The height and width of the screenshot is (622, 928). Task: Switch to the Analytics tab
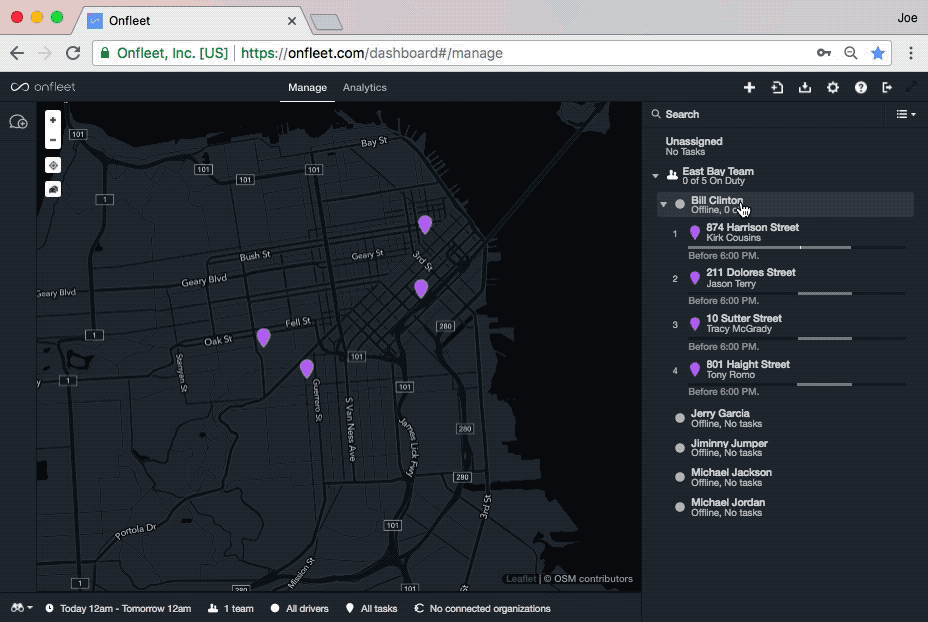[x=364, y=88]
